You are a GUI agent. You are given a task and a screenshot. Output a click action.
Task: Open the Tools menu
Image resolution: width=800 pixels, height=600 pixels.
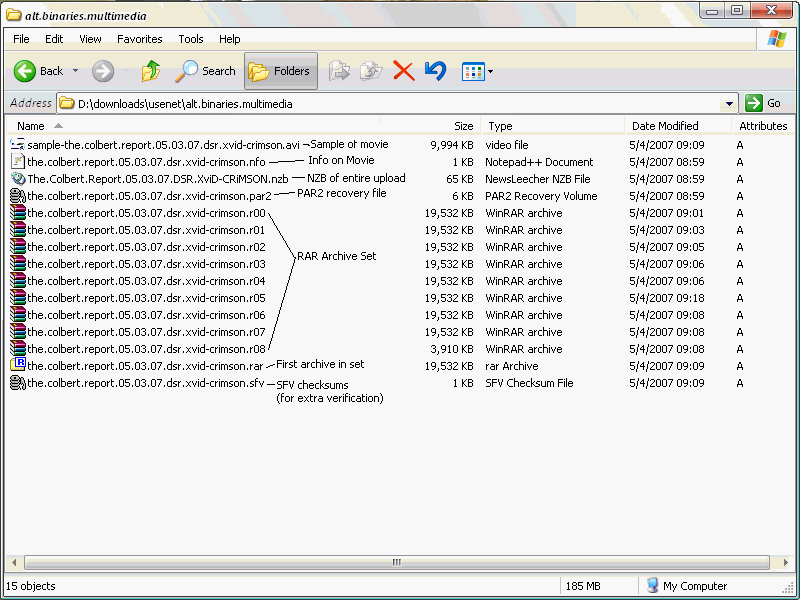click(191, 39)
